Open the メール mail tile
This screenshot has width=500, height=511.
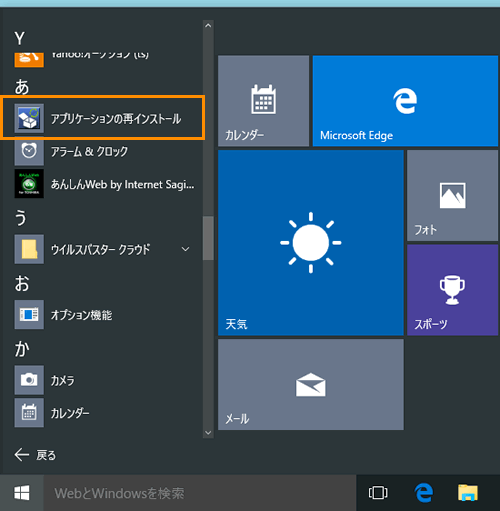pos(311,384)
